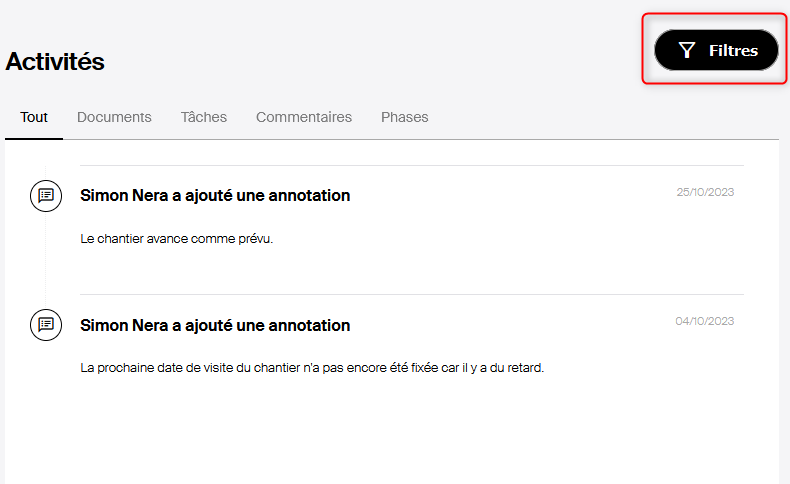Open first Simon Nera annotation title
The height and width of the screenshot is (484, 790).
coord(215,195)
